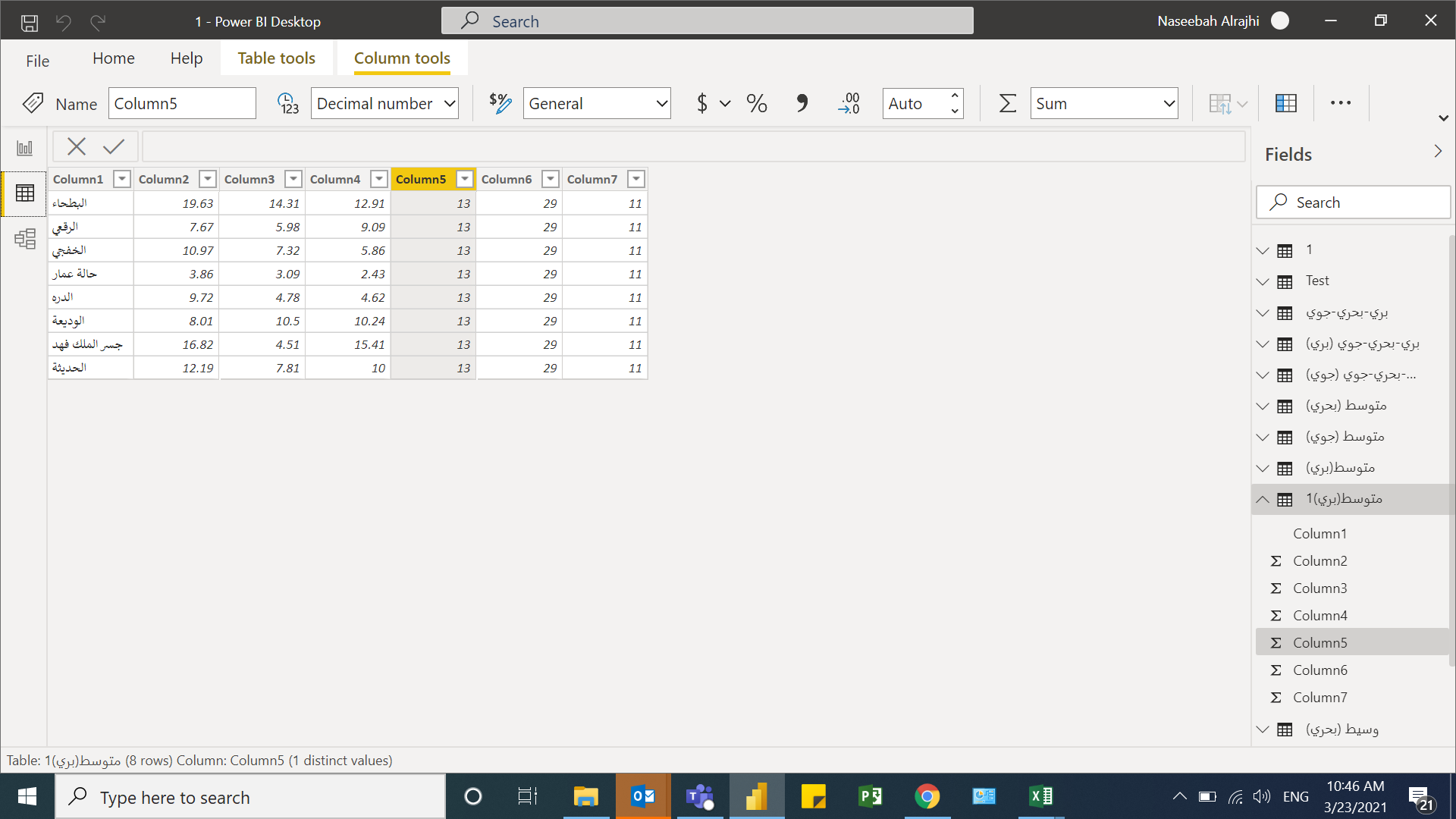Viewport: 1456px width, 819px height.
Task: Click the percentage format icon
Action: point(757,103)
